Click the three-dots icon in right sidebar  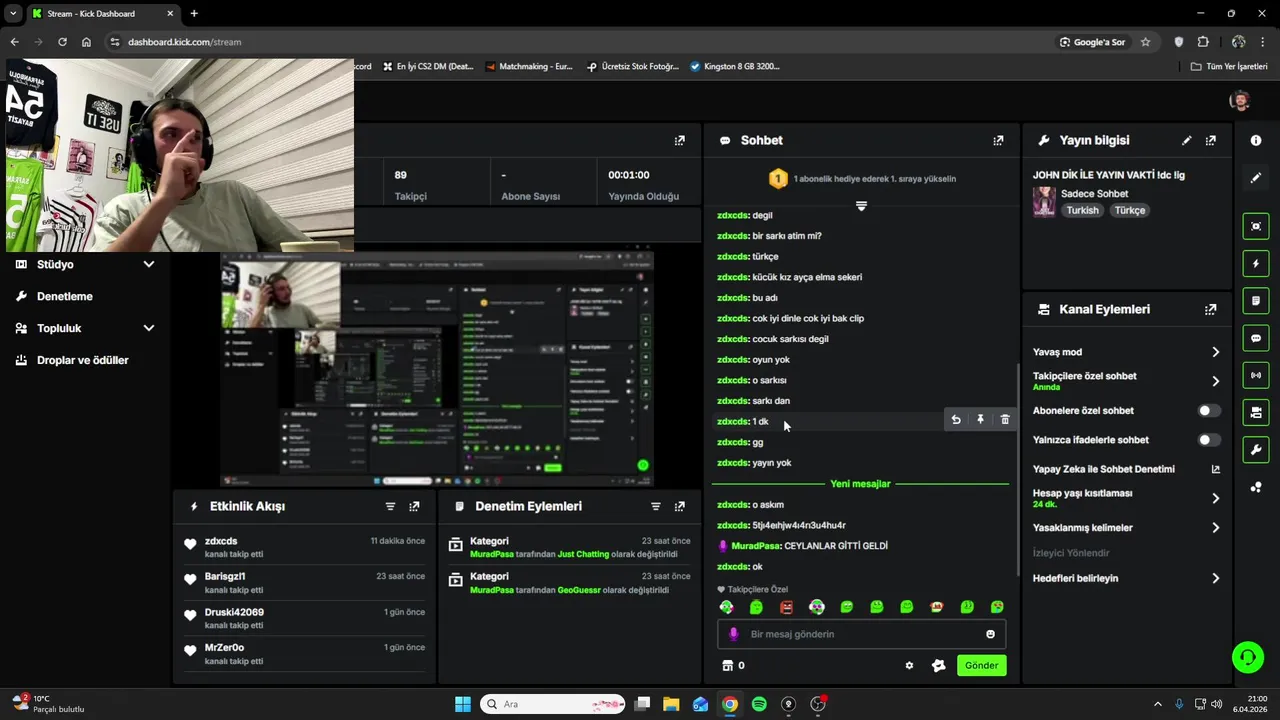coord(1256,487)
